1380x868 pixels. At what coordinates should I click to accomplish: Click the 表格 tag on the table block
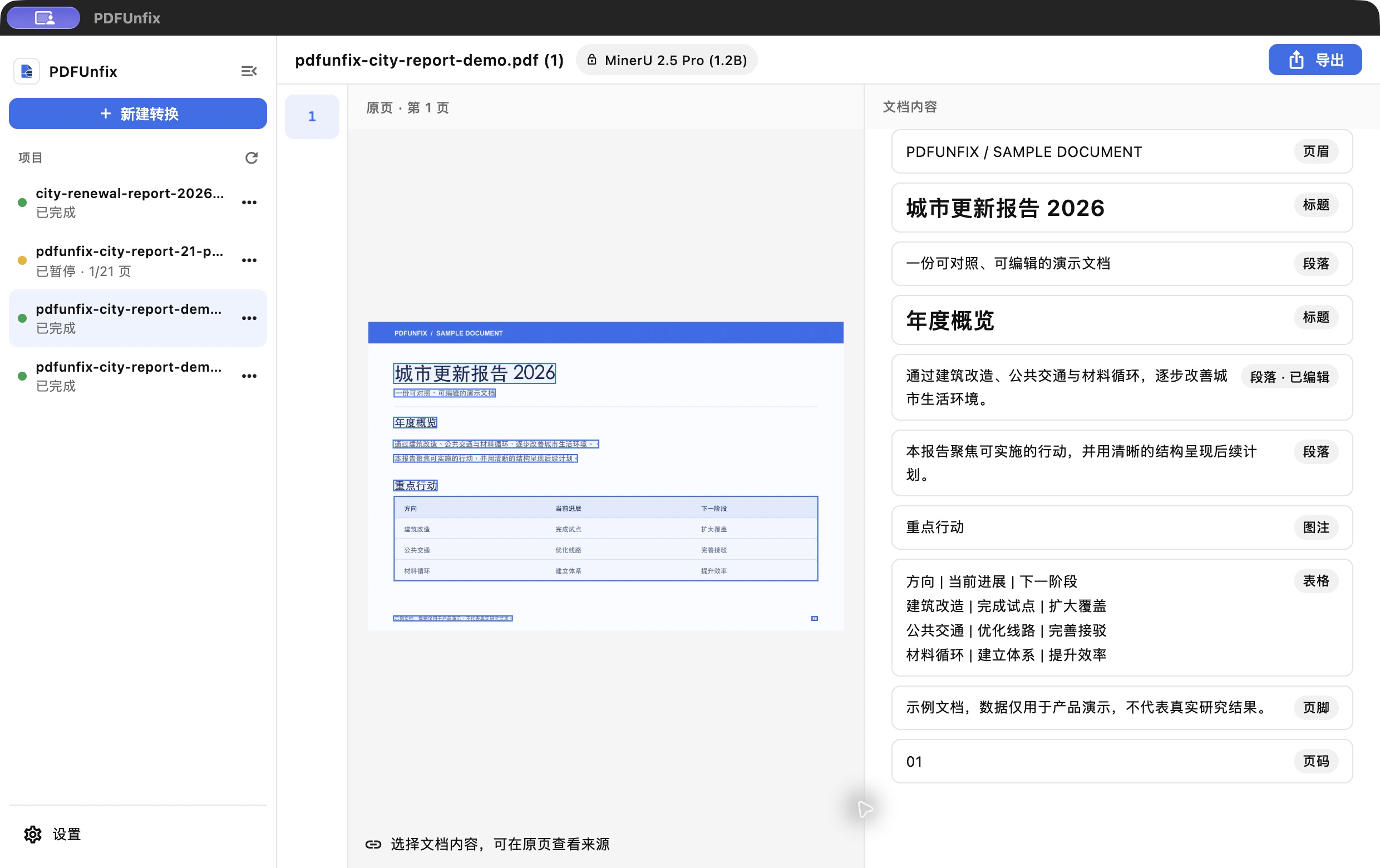[1316, 581]
